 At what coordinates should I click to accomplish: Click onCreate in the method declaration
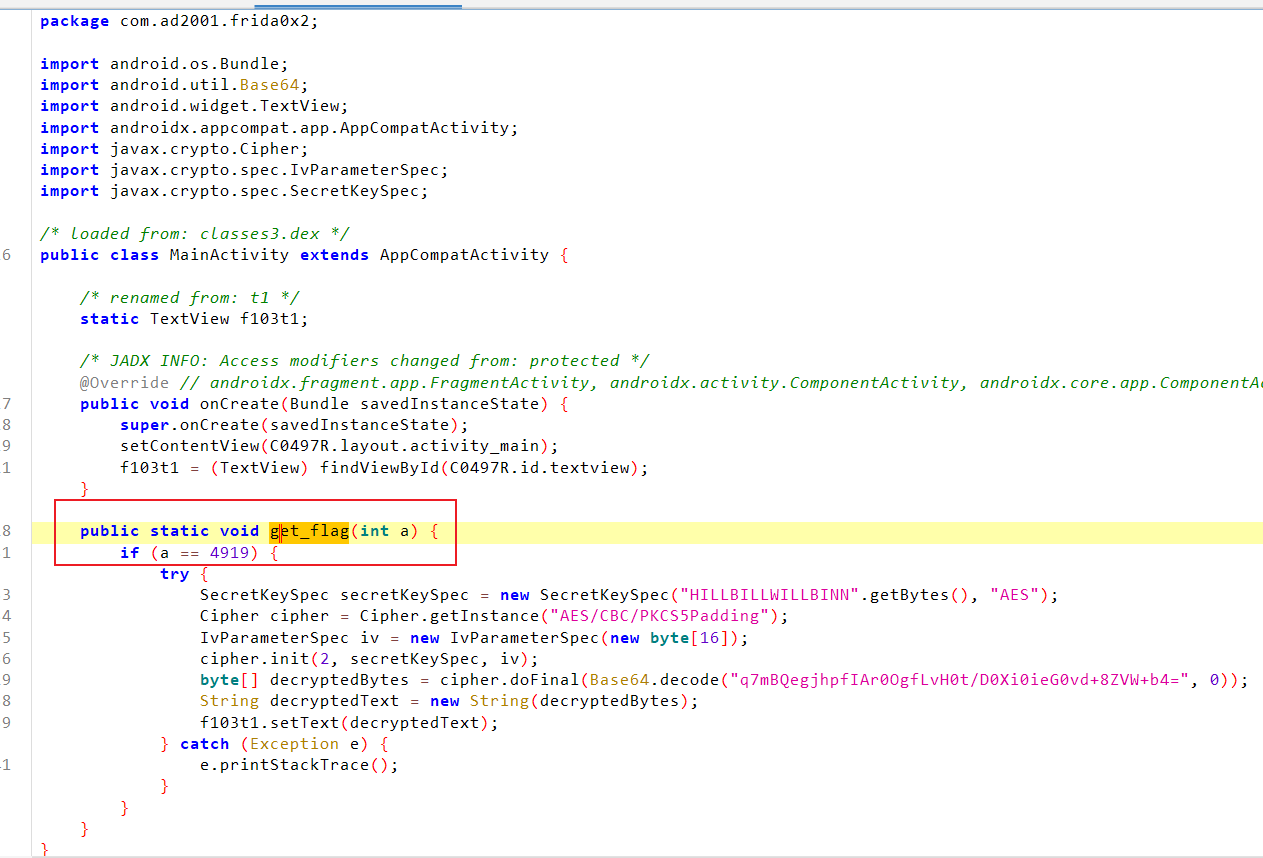click(239, 404)
